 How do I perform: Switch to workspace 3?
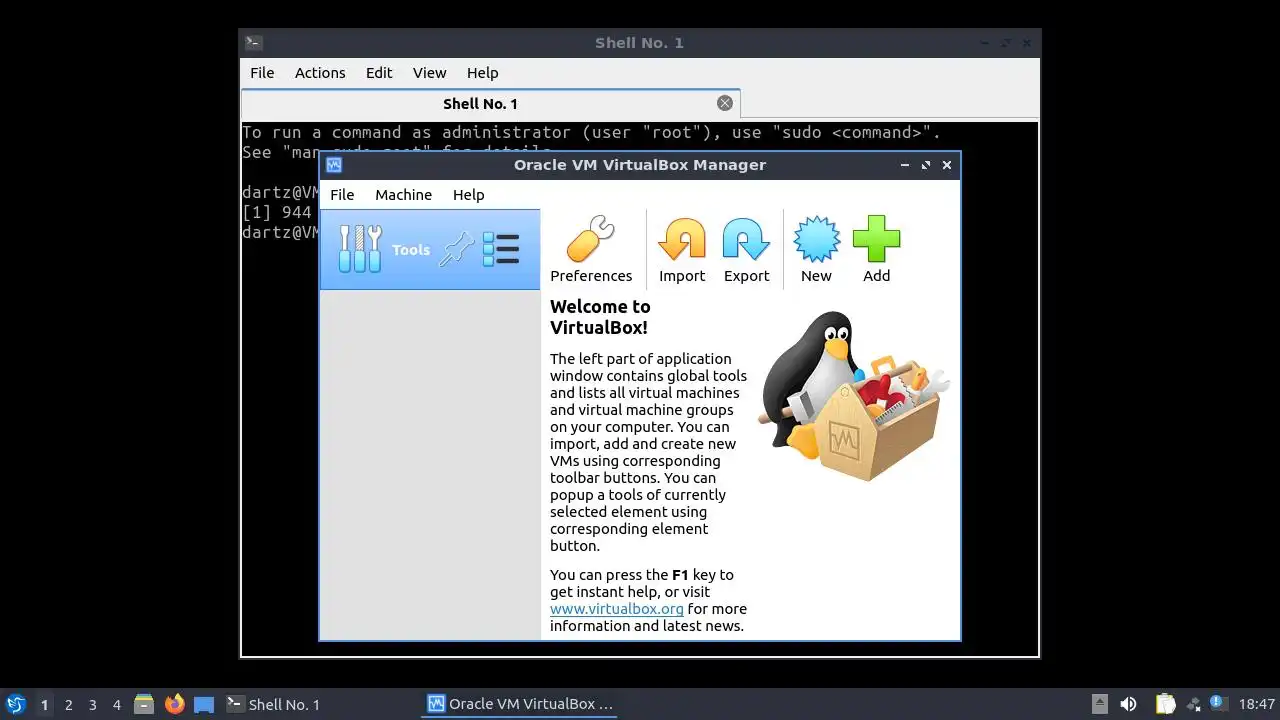(93, 705)
